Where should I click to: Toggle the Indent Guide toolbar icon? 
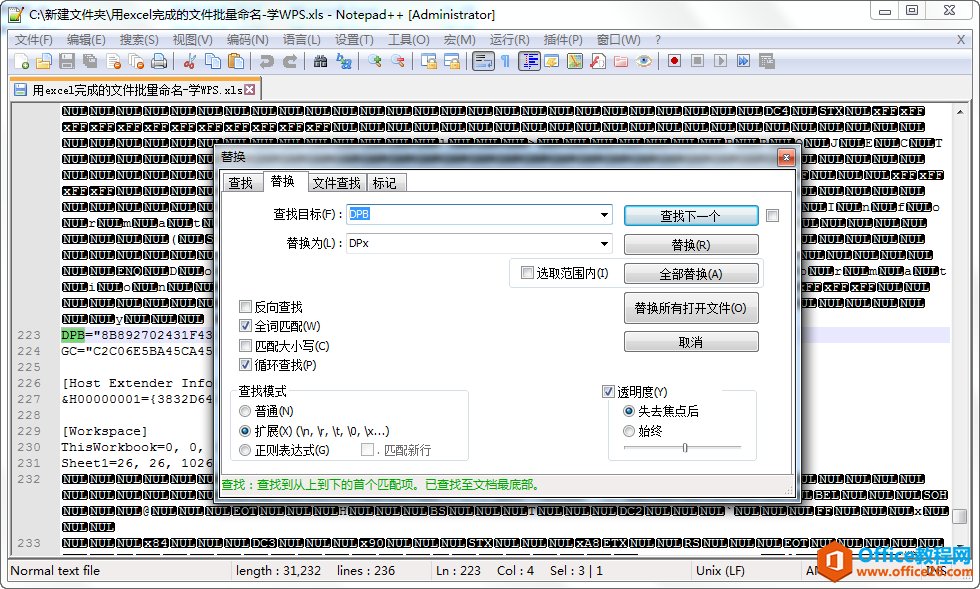click(x=529, y=61)
